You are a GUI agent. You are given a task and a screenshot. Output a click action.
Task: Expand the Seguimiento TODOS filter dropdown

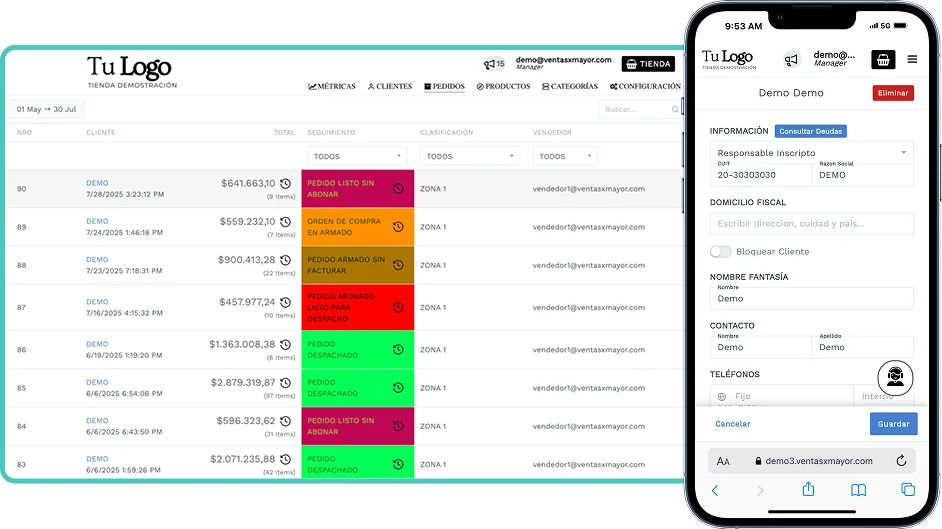pos(358,156)
